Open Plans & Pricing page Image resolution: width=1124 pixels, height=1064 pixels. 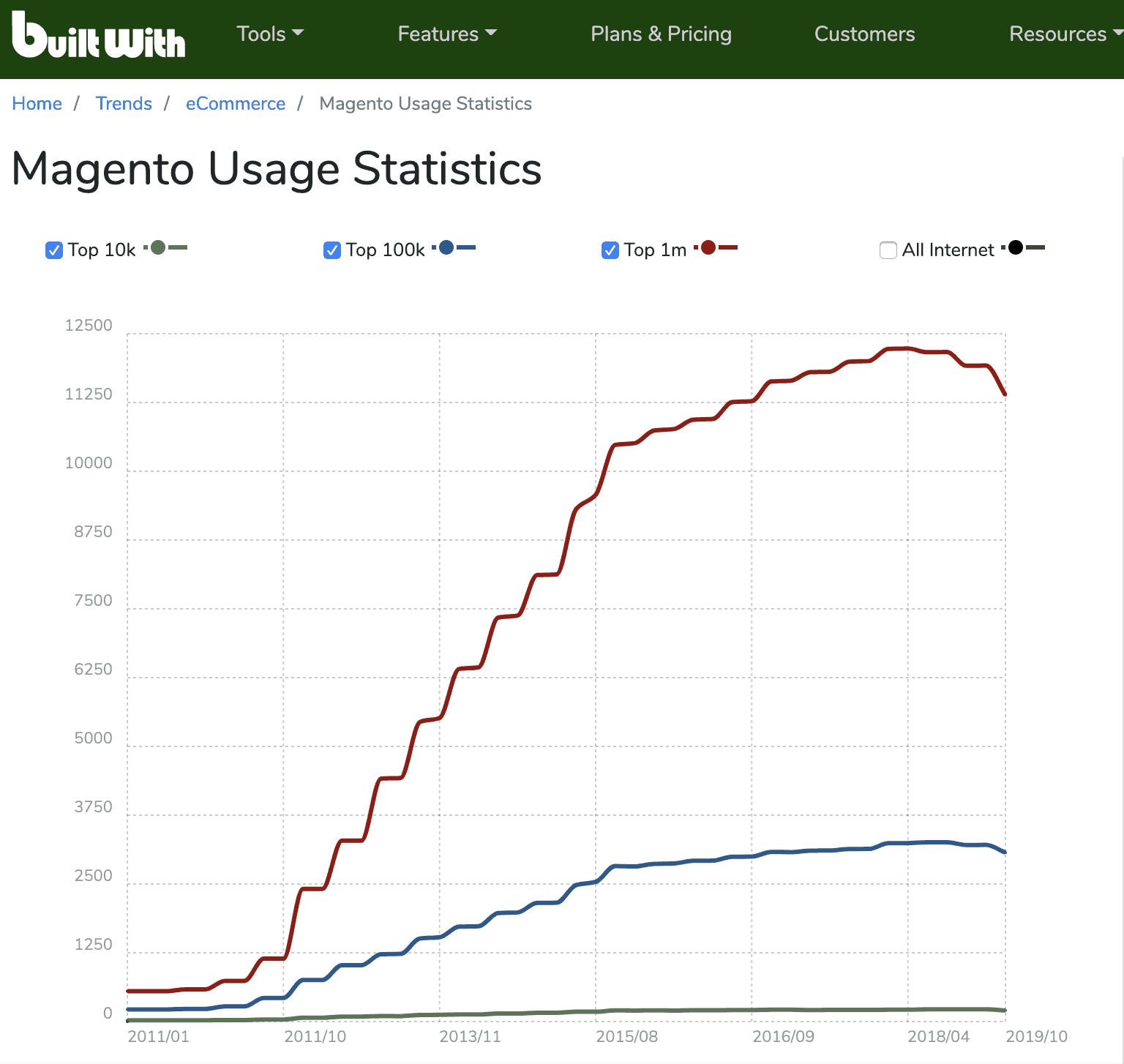click(661, 34)
